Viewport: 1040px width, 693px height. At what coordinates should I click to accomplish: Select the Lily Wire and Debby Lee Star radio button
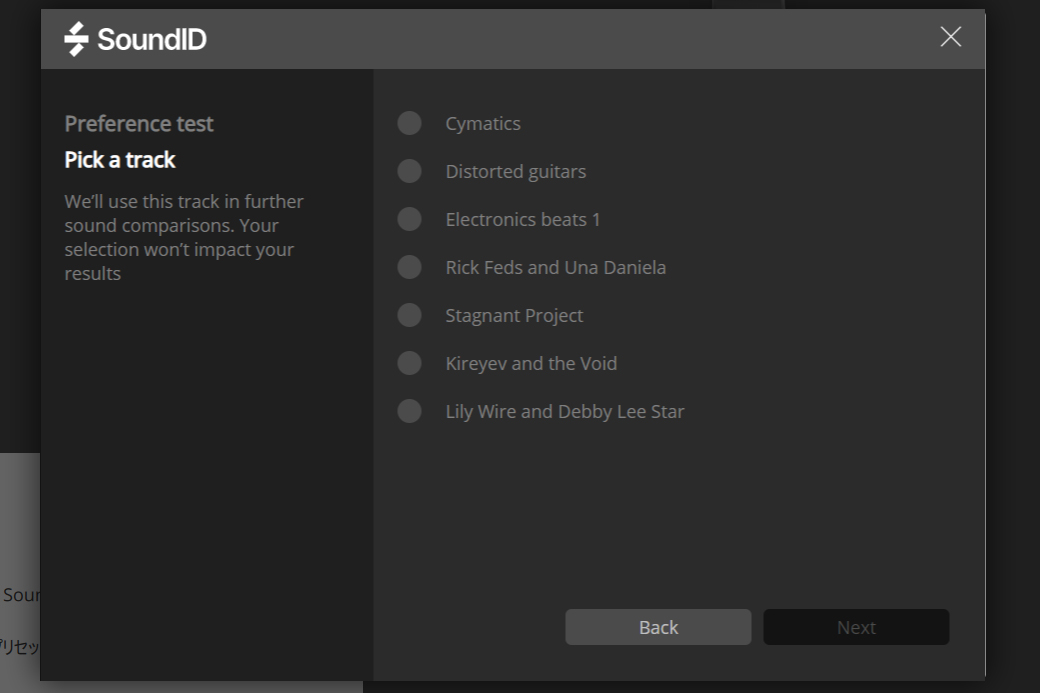(x=409, y=411)
